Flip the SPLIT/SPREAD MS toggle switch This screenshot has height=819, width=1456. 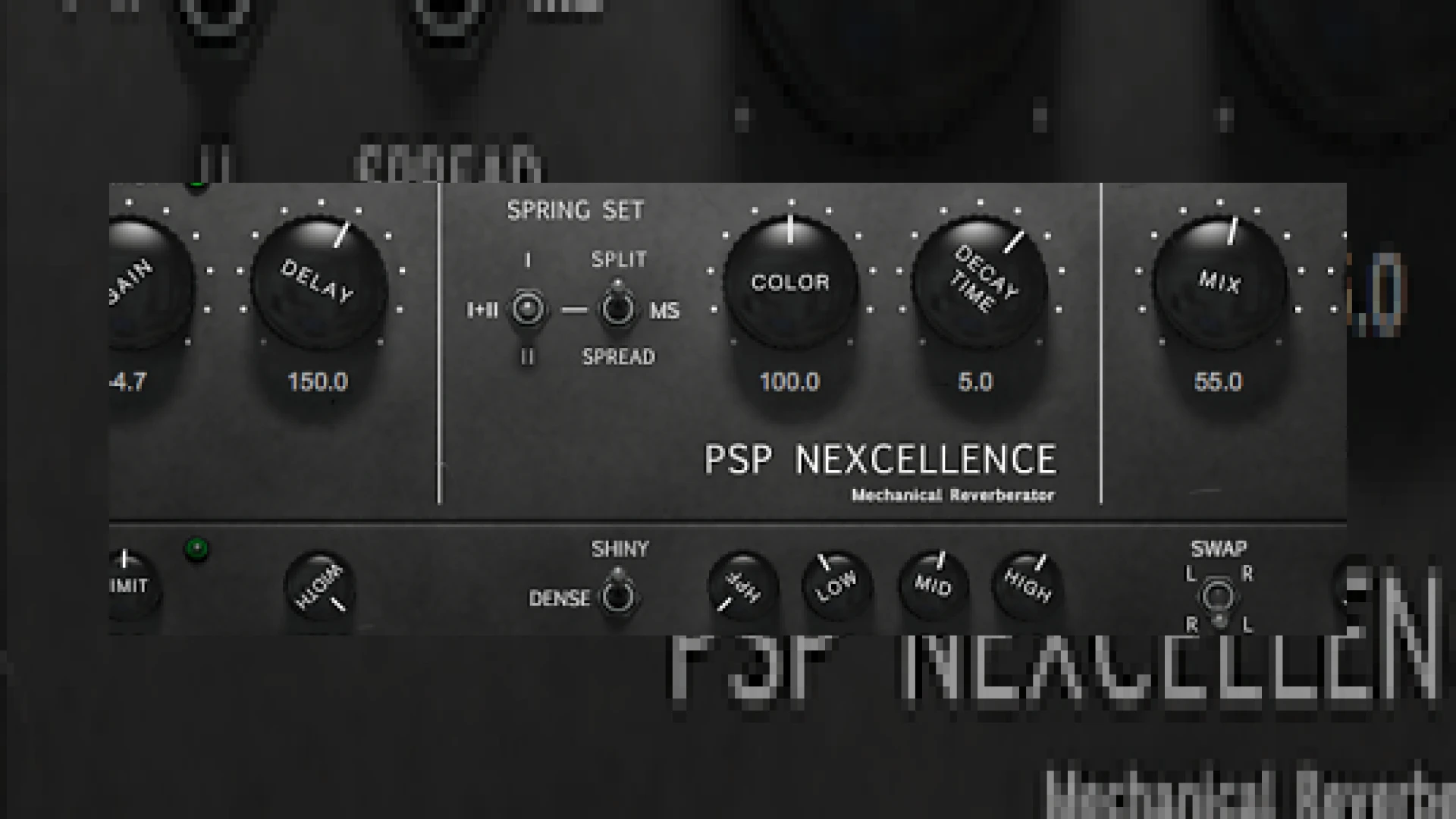618,306
